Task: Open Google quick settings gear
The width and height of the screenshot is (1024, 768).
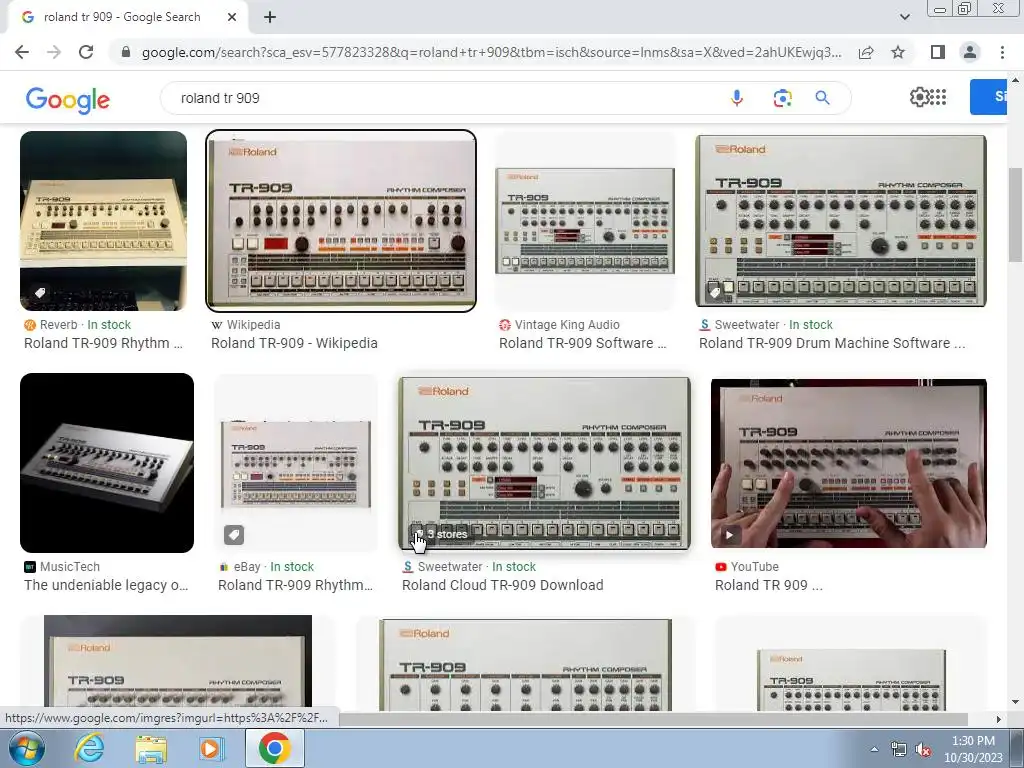Action: 919,97
